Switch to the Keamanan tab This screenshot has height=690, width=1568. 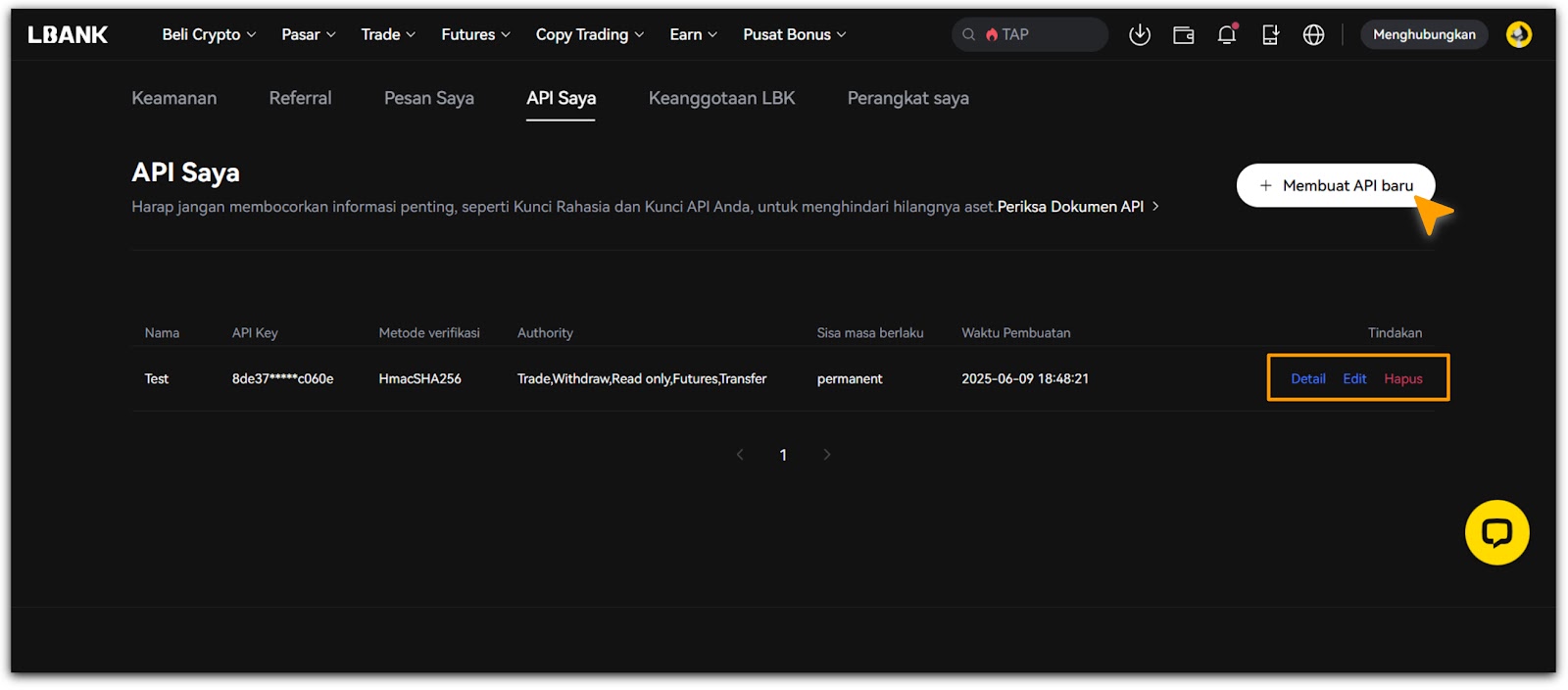click(174, 98)
